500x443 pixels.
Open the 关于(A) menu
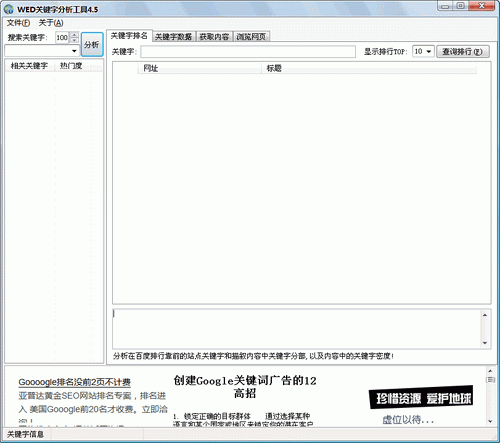(51, 23)
